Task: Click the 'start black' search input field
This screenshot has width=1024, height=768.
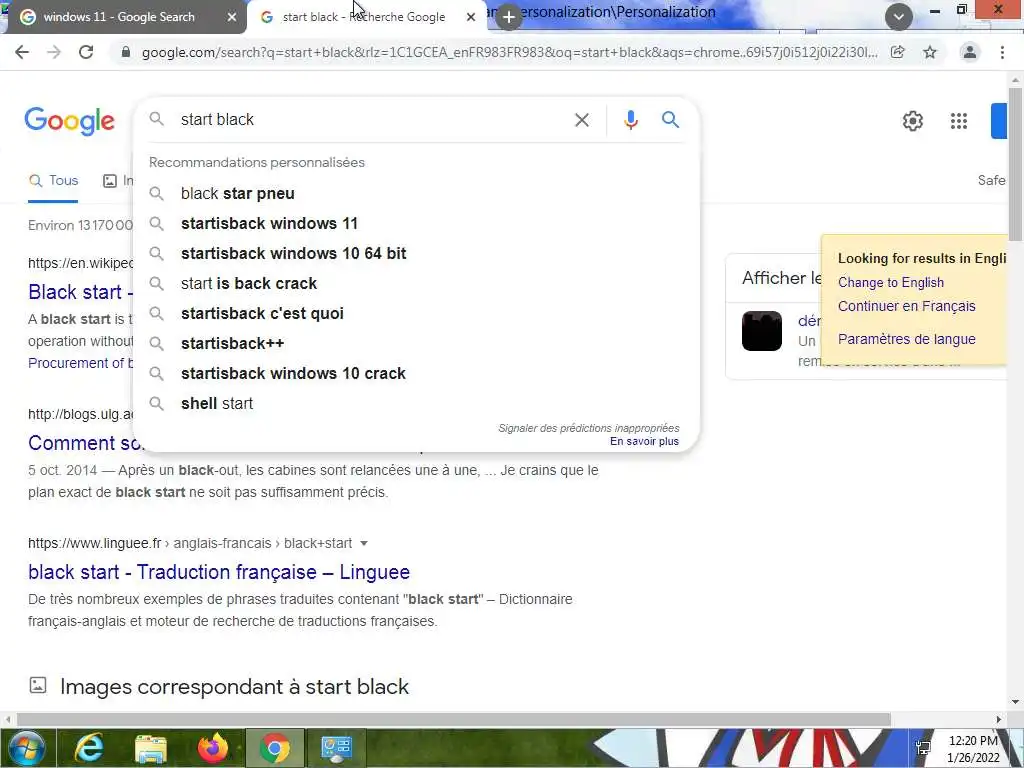Action: click(x=372, y=120)
